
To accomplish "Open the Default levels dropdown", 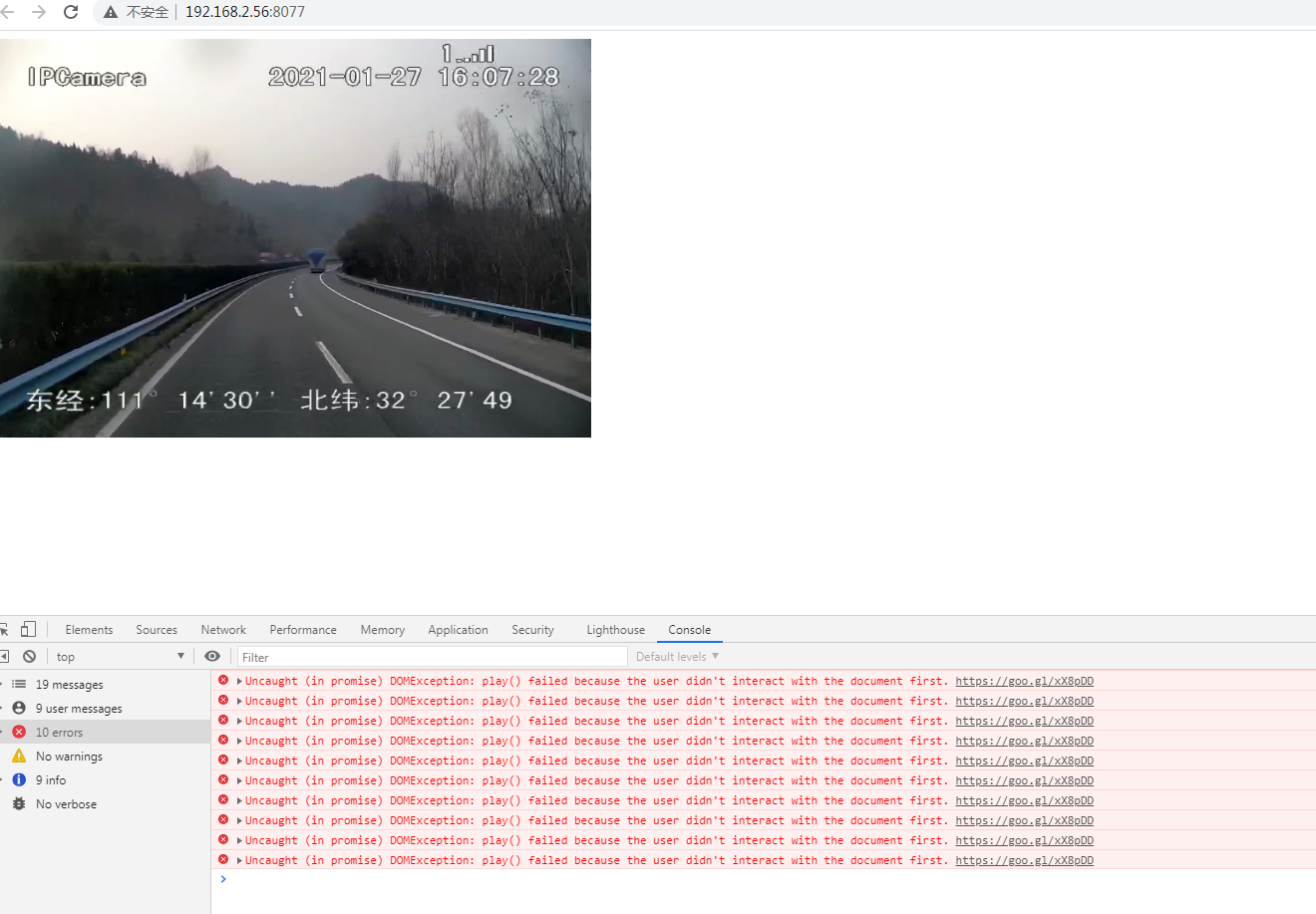I will click(x=676, y=656).
